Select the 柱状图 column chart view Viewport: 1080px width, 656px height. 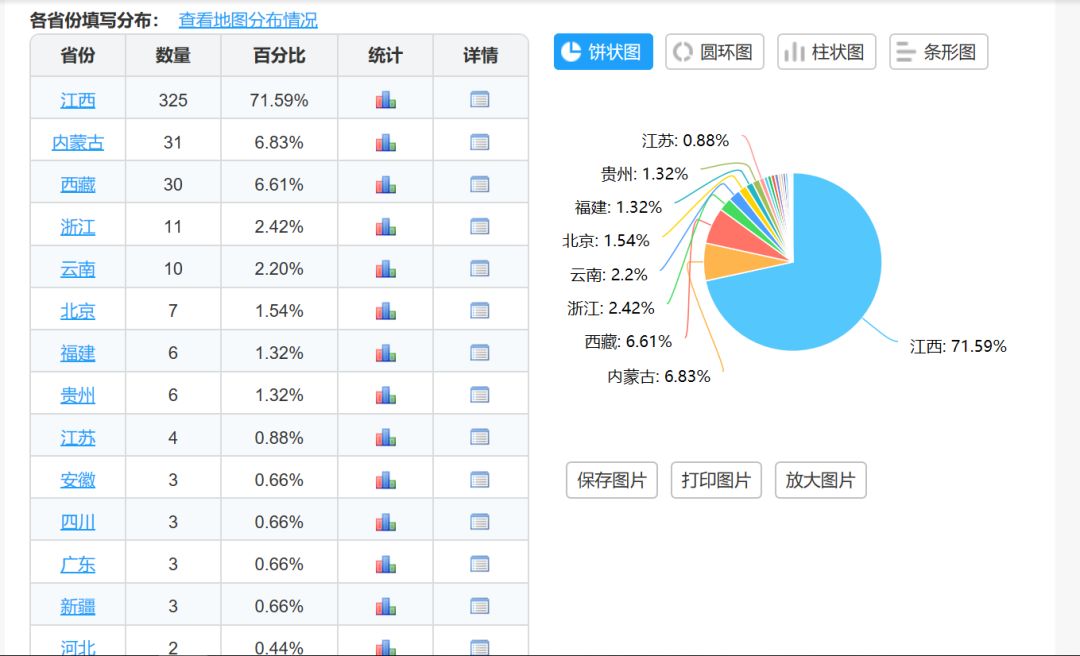tap(826, 52)
